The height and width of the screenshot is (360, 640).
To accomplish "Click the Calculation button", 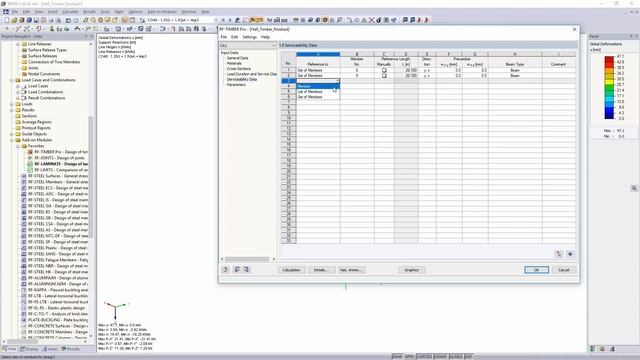I will click(x=291, y=270).
